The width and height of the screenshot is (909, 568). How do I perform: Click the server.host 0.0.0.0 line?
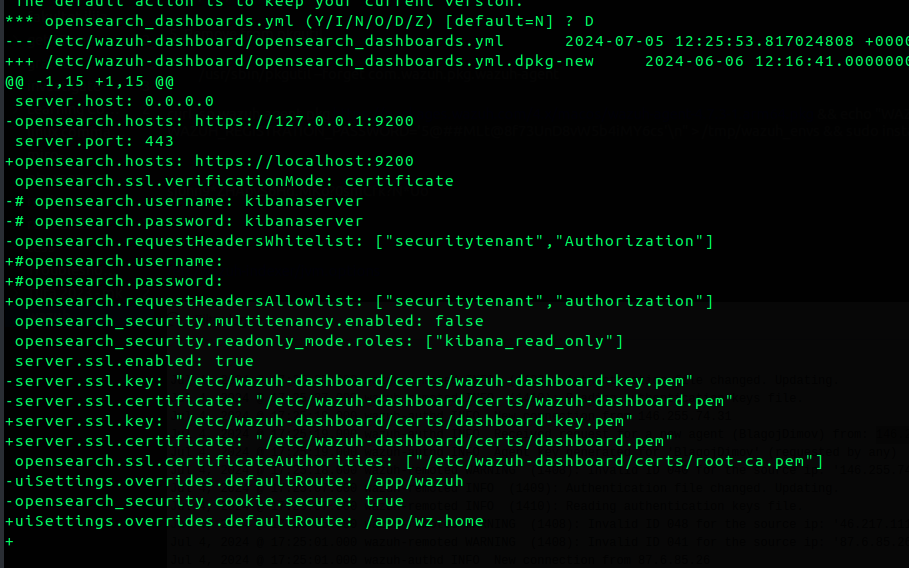click(x=114, y=101)
